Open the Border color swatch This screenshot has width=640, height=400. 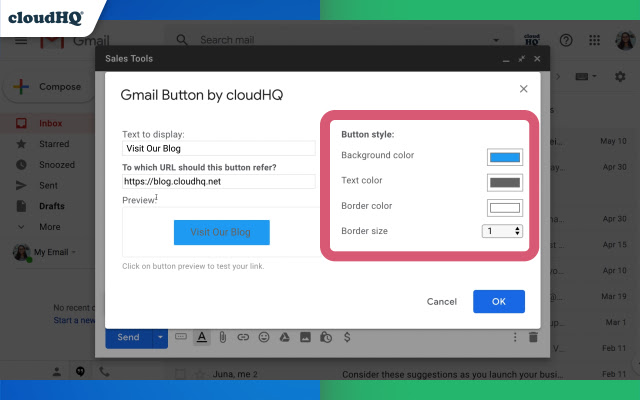point(505,208)
